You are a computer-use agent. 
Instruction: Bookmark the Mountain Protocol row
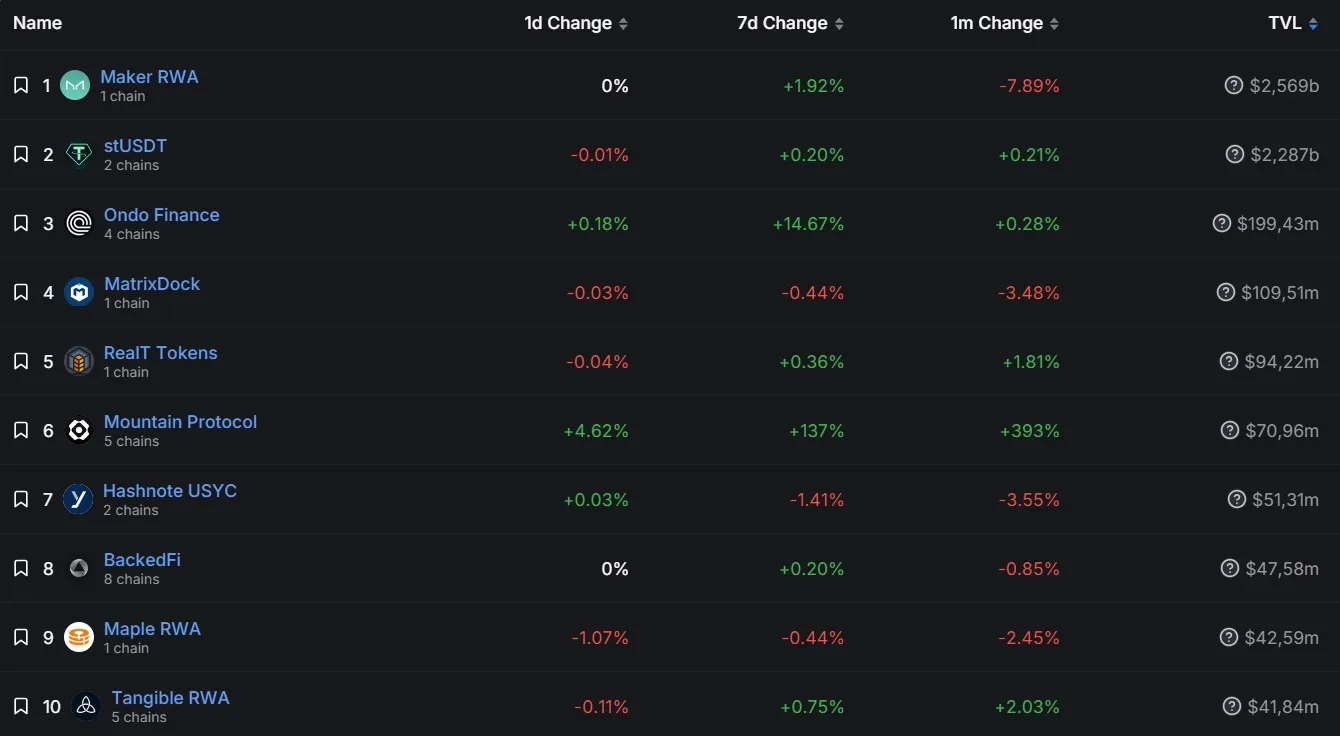[21, 431]
